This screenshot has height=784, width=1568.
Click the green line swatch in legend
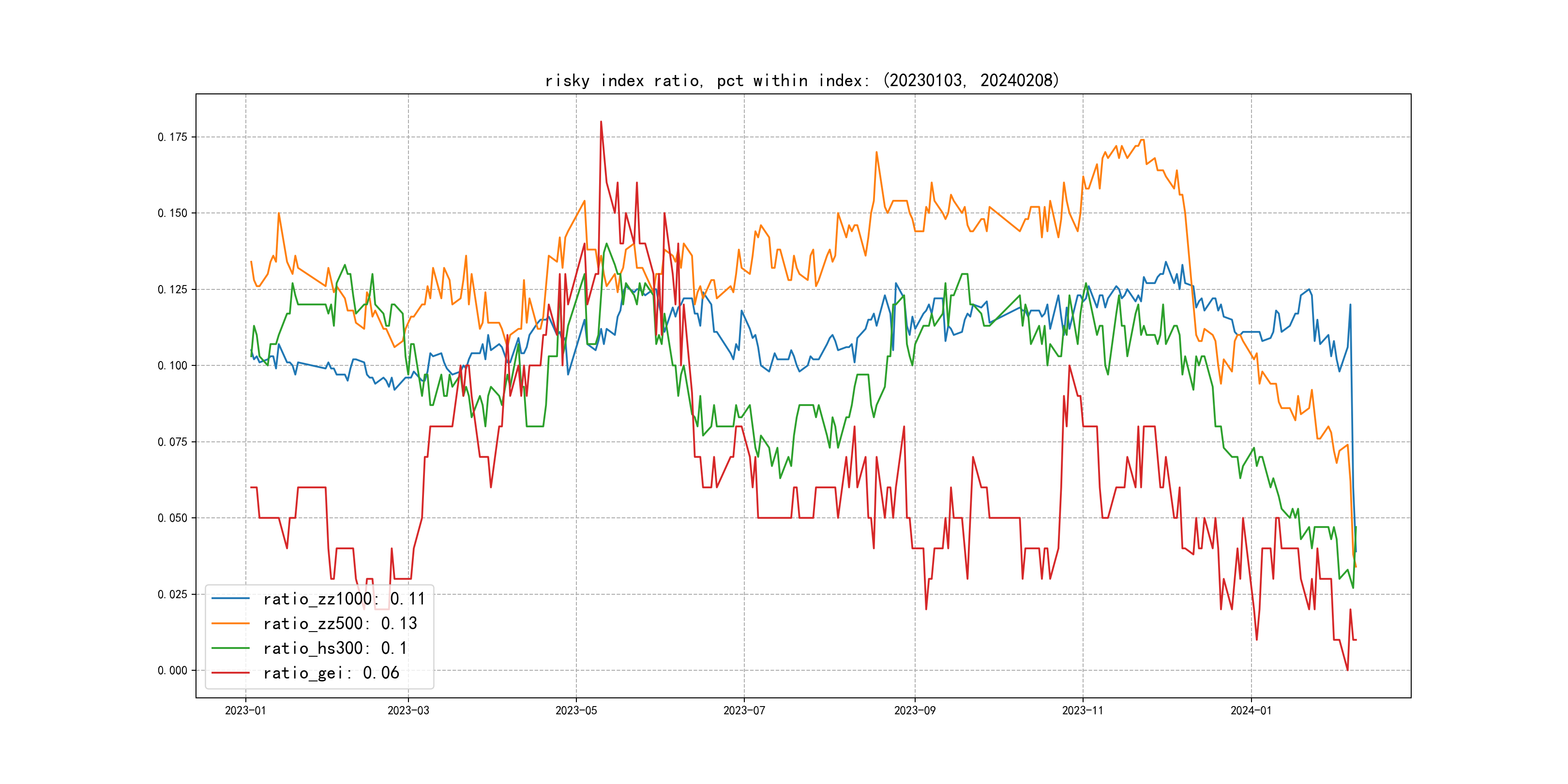[x=230, y=648]
